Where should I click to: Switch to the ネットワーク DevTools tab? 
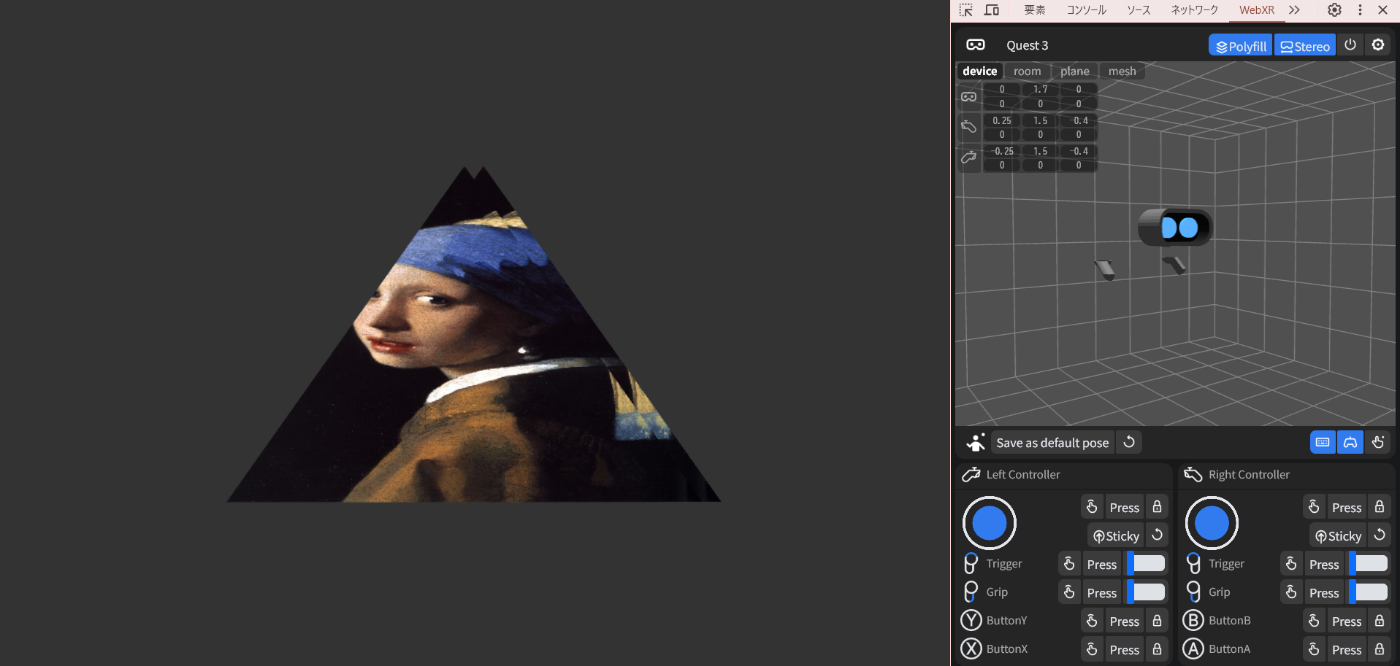point(1195,10)
